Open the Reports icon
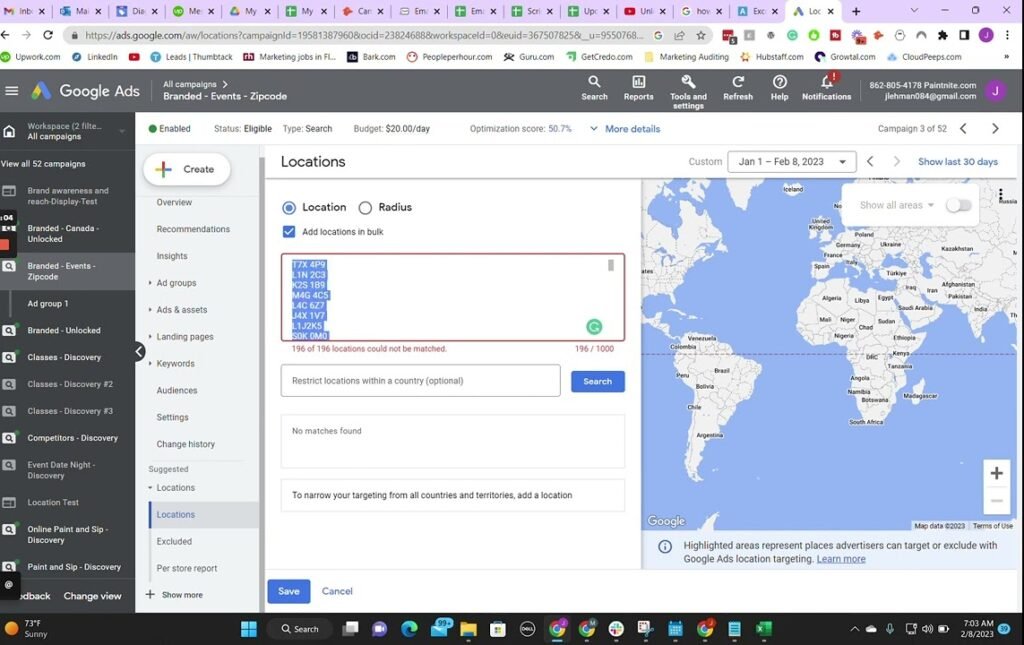The height and width of the screenshot is (645, 1024). click(x=638, y=88)
